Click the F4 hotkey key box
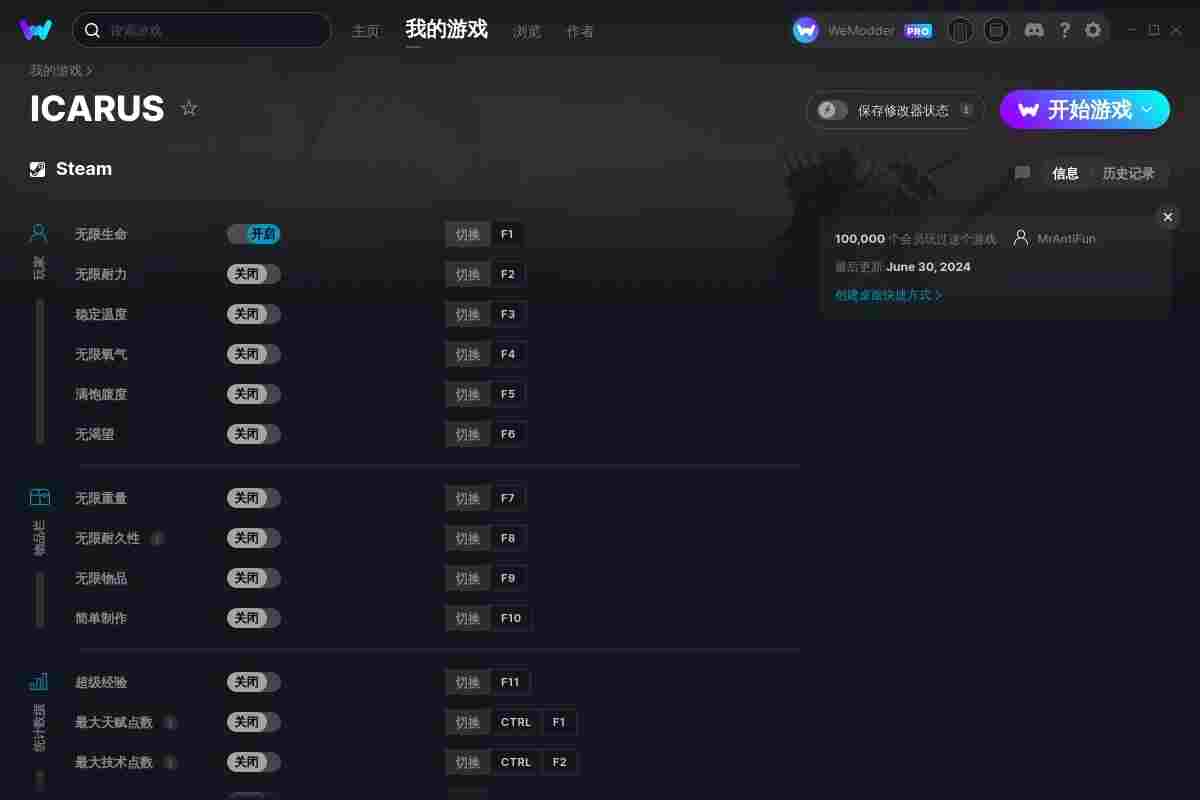This screenshot has width=1200, height=800. point(508,354)
